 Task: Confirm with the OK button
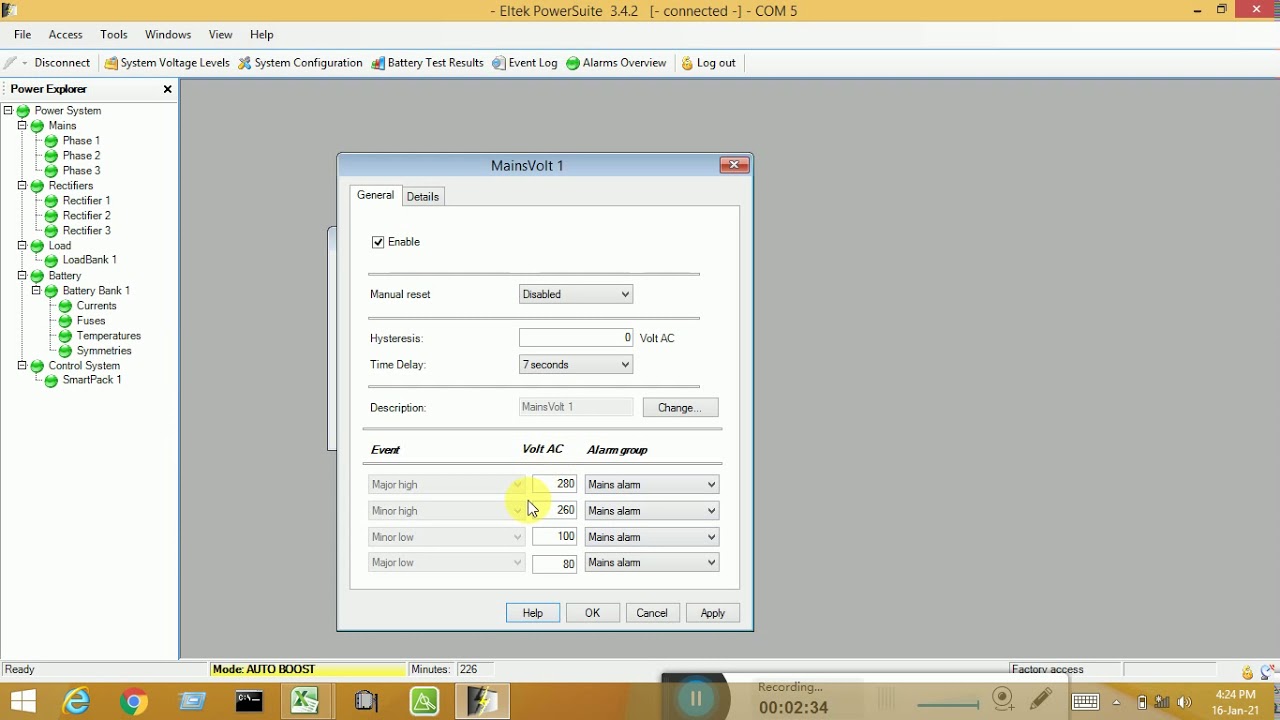(593, 613)
